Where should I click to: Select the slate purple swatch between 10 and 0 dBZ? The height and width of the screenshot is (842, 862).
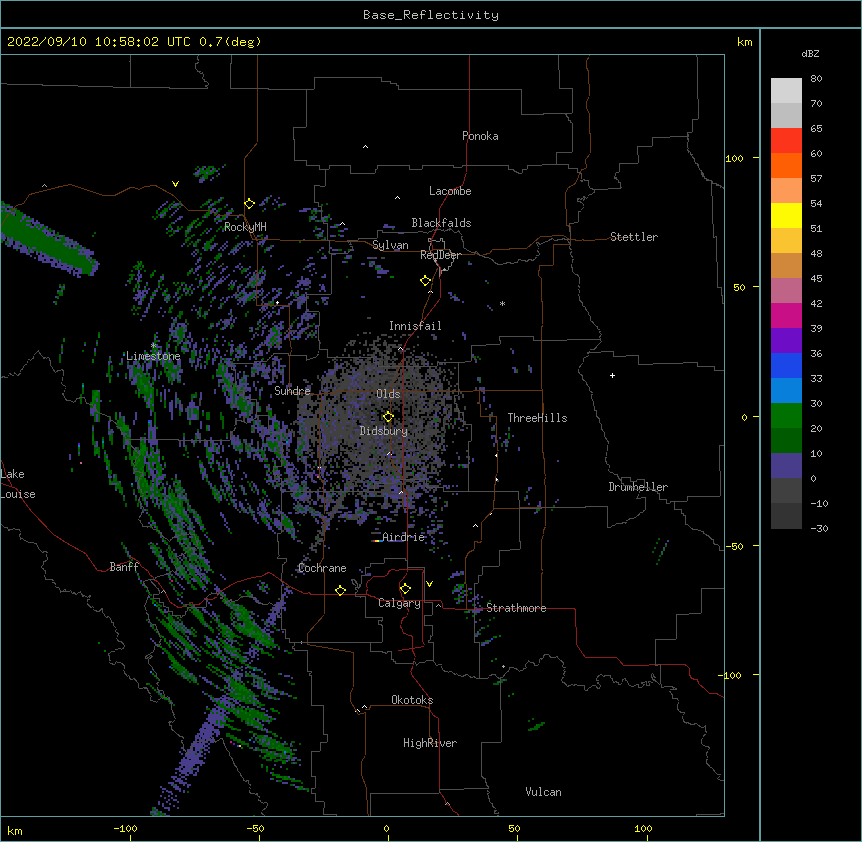pyautogui.click(x=786, y=466)
